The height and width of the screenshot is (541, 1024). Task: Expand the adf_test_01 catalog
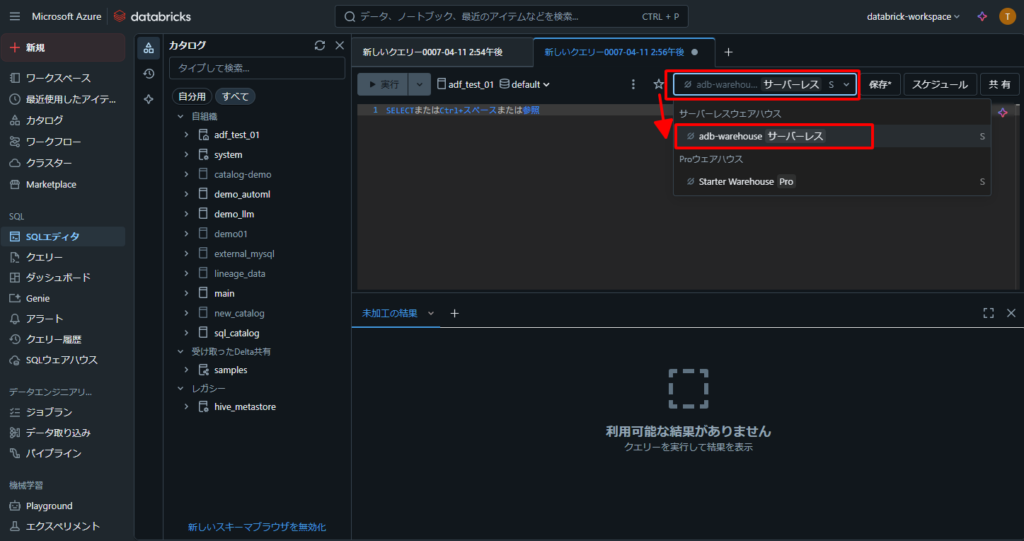coord(187,135)
